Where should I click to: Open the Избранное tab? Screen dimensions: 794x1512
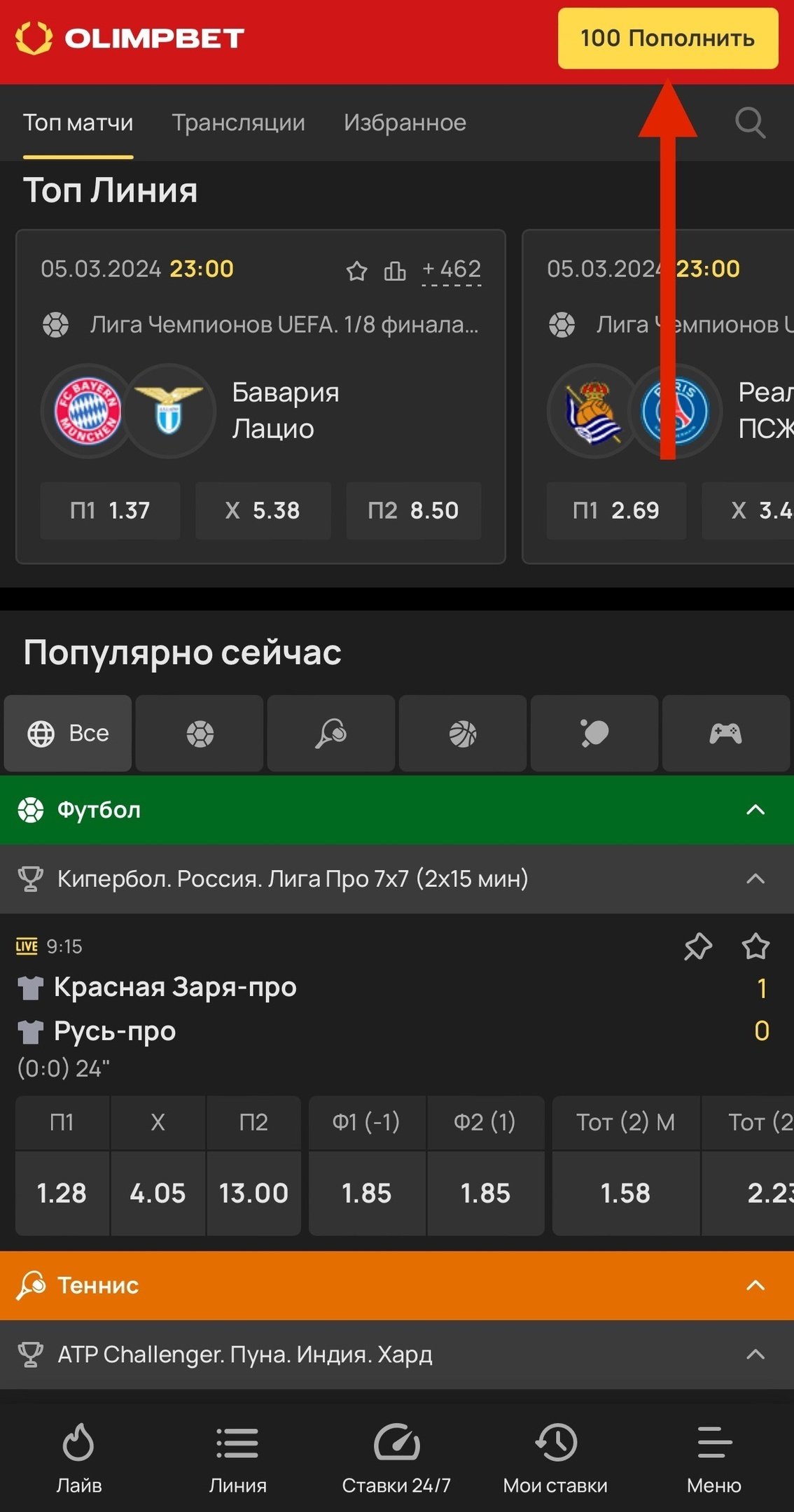[405, 123]
